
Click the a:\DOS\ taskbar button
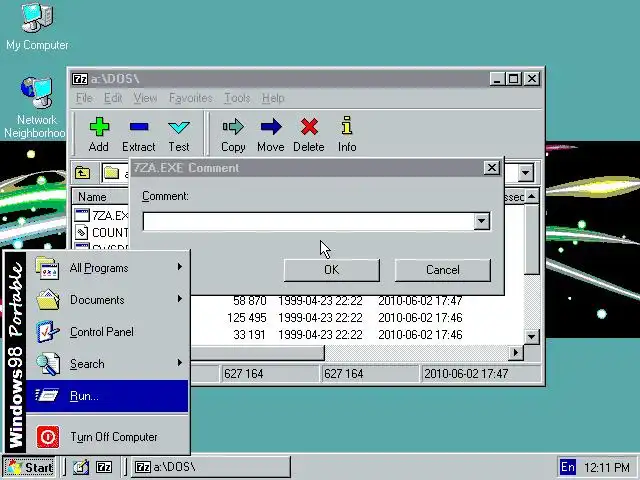(211, 467)
